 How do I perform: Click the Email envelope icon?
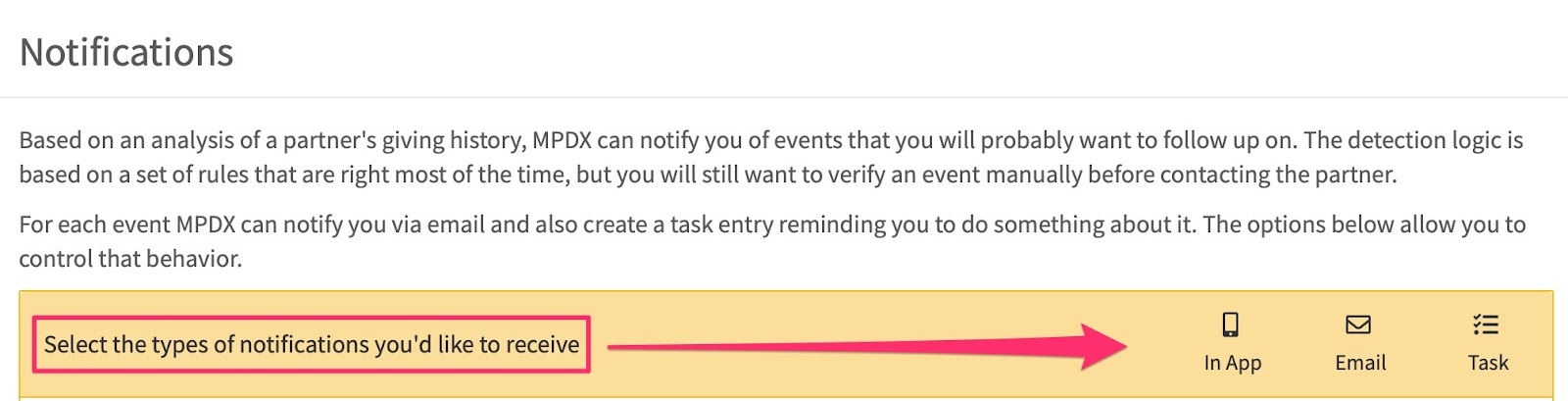[x=1358, y=325]
